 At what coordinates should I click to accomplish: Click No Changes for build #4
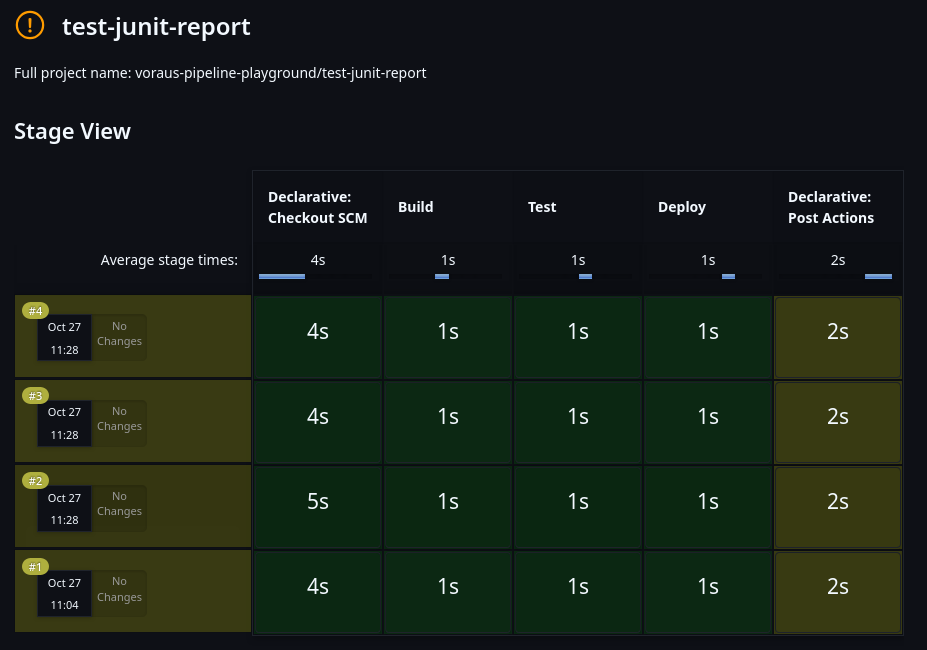pyautogui.click(x=120, y=334)
